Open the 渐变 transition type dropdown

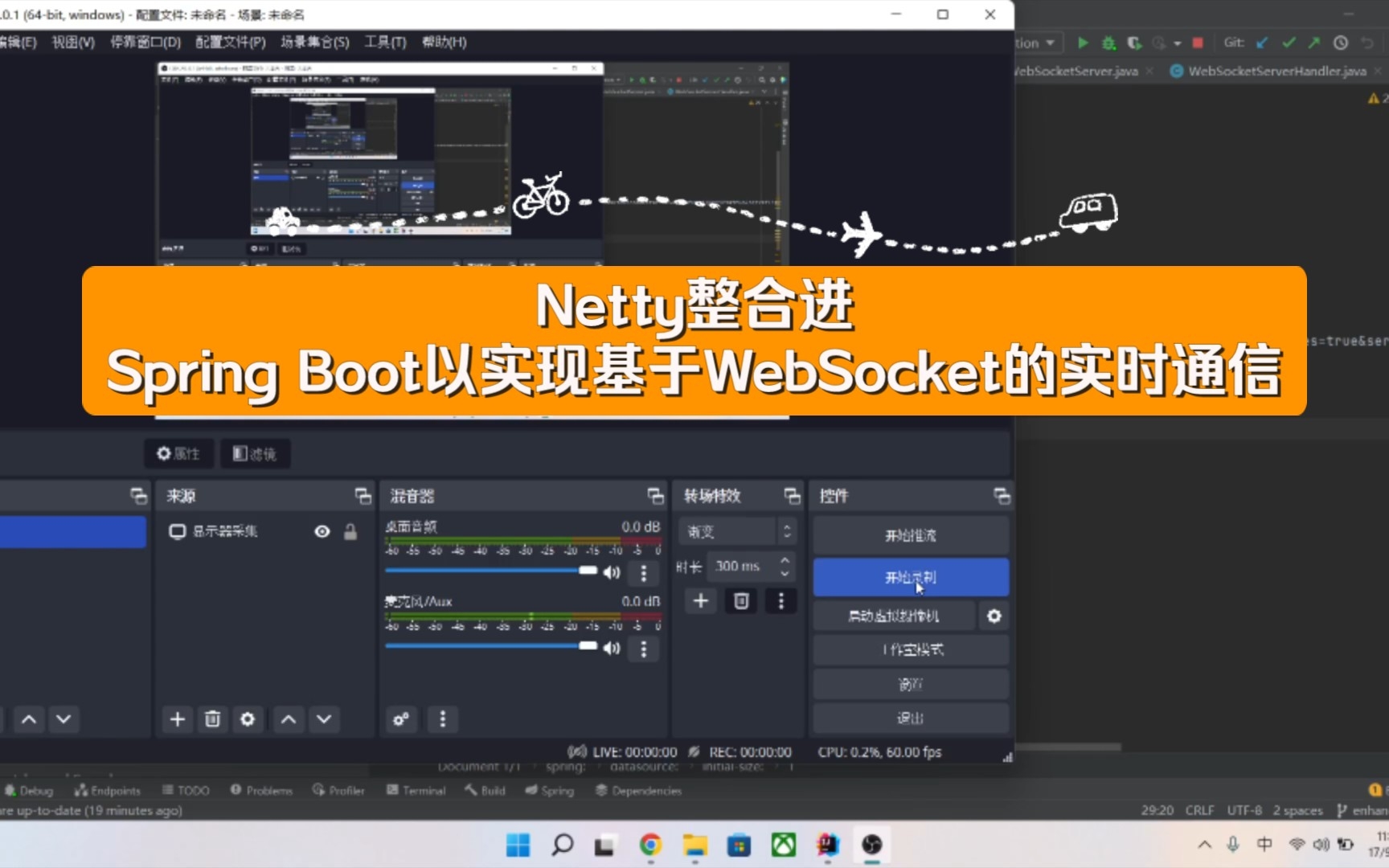738,531
